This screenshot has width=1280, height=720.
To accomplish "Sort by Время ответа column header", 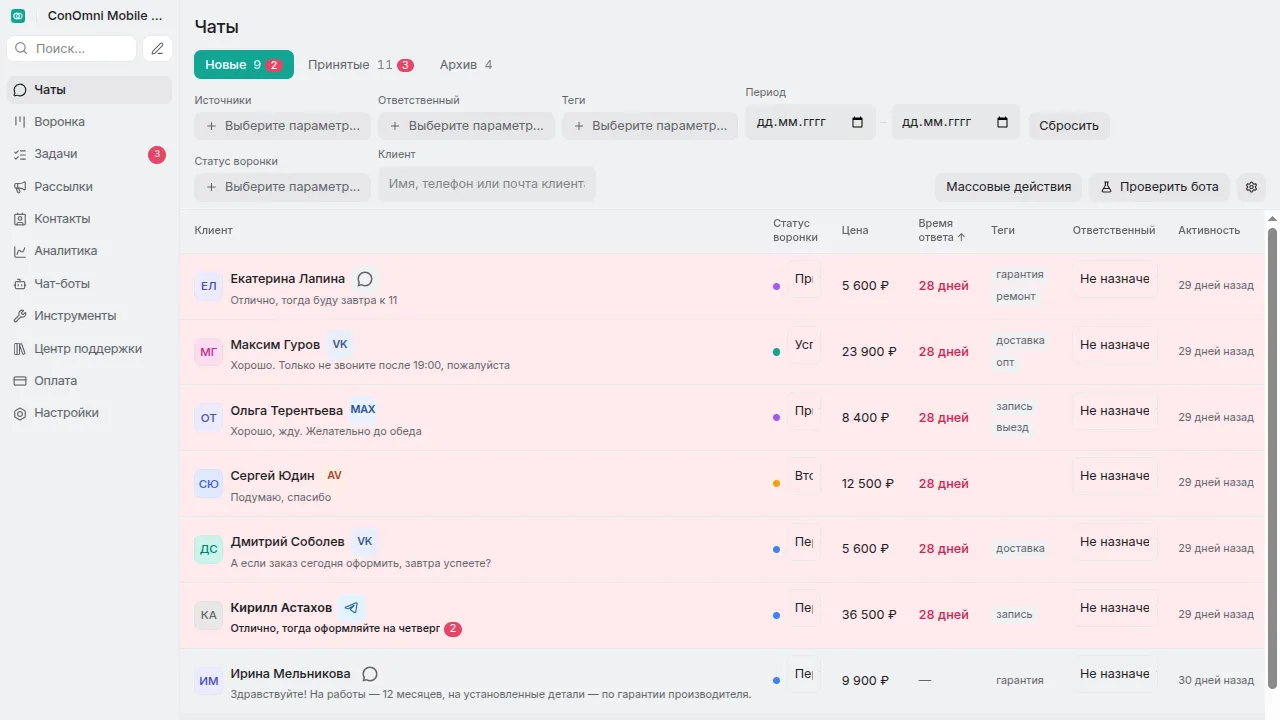I will tap(941, 231).
